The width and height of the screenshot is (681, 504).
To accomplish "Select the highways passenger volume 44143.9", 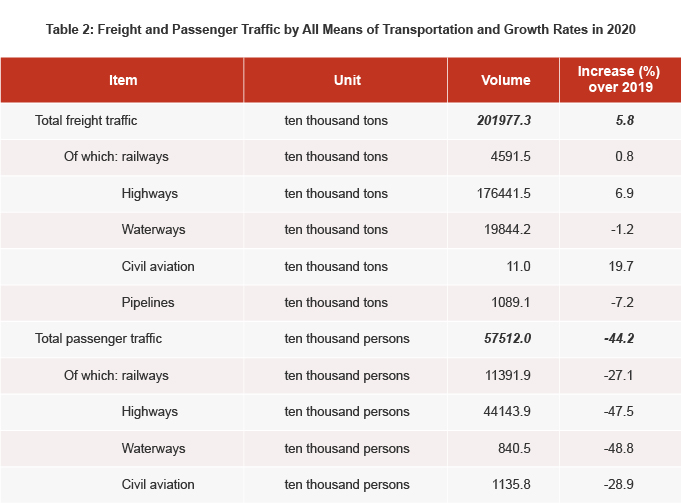I will 506,411.
